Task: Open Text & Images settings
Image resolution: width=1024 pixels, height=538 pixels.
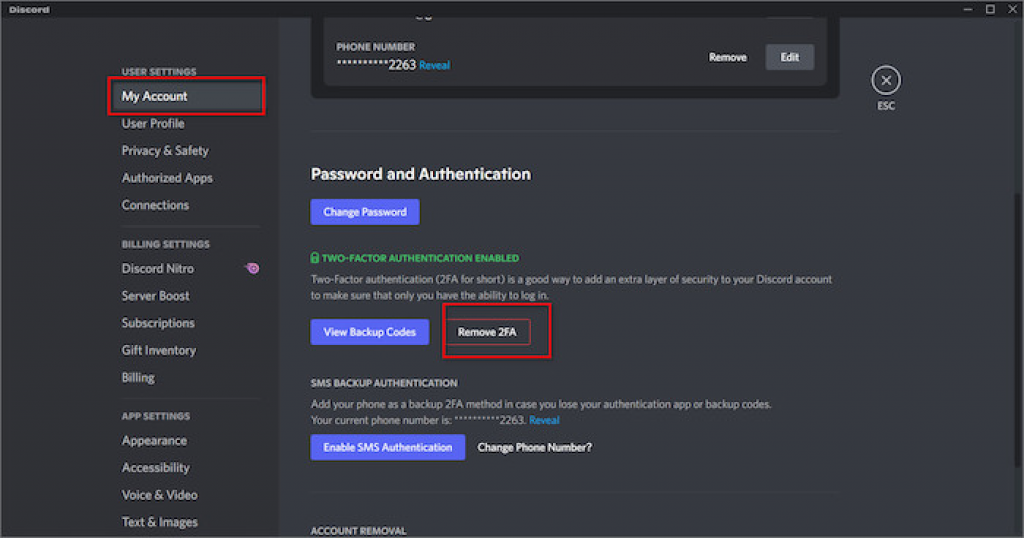Action: click(159, 522)
